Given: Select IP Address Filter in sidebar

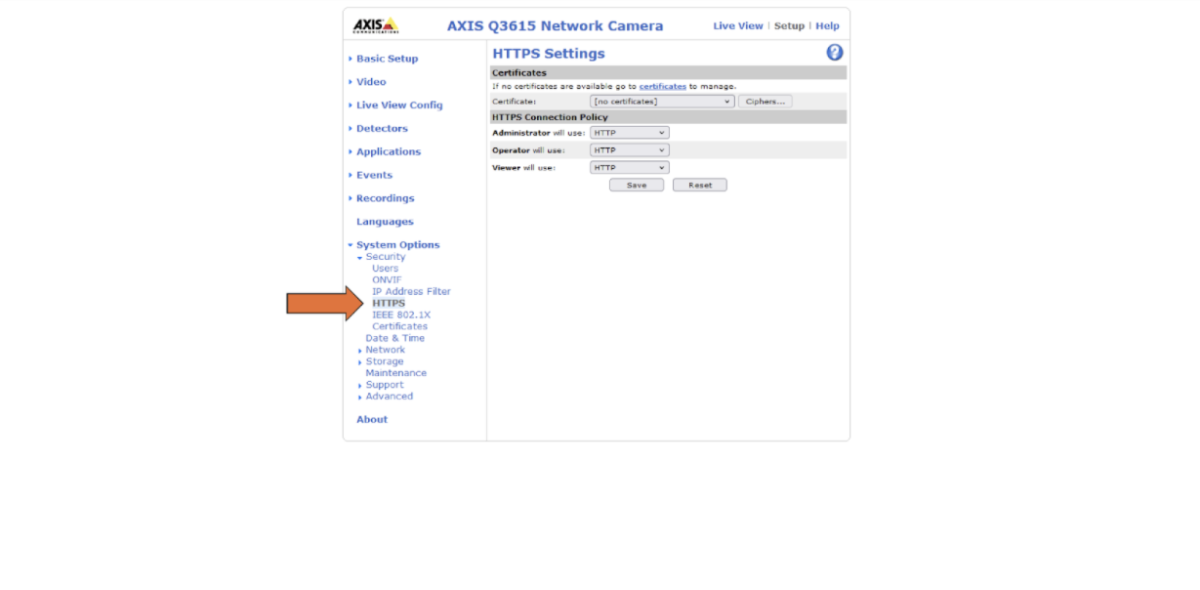Looking at the screenshot, I should tap(411, 292).
